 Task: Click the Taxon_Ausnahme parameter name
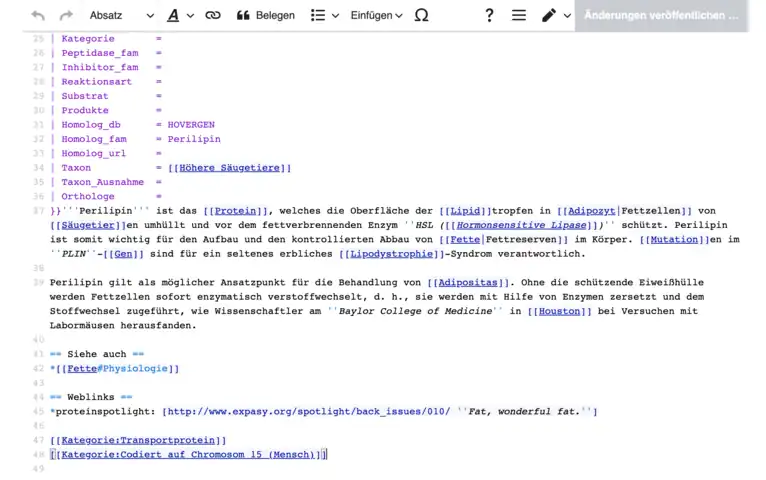pyautogui.click(x=103, y=182)
